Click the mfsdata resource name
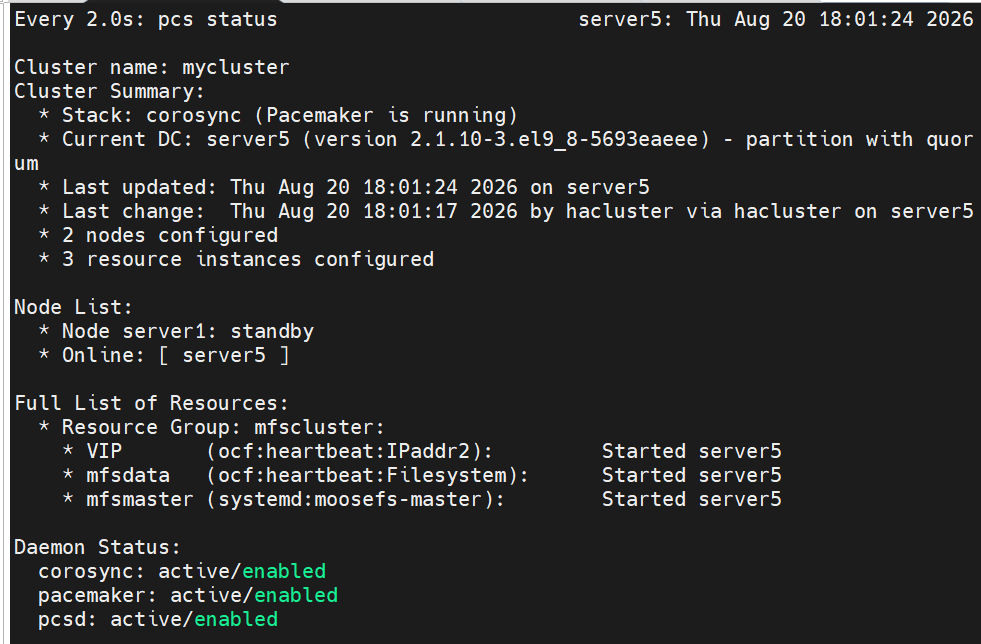Screen dimensions: 981x644 pyautogui.click(x=128, y=476)
